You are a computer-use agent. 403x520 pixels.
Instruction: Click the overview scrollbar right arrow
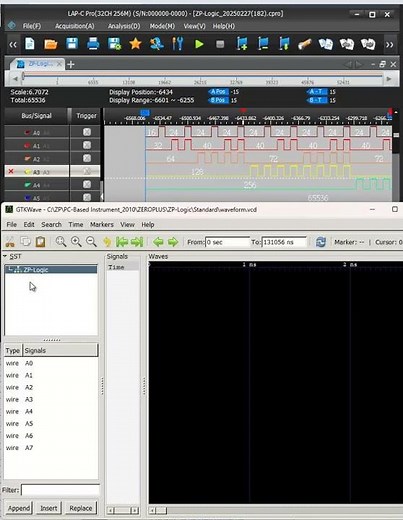click(x=389, y=79)
